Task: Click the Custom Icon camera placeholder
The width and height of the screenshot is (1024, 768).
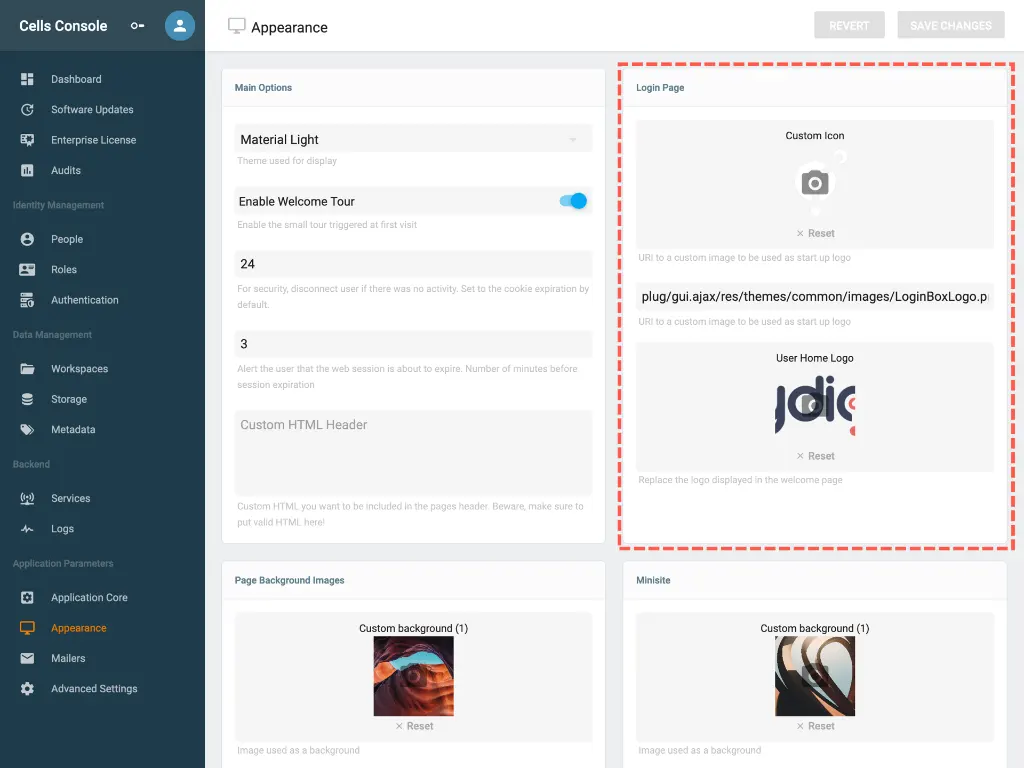Action: point(814,183)
